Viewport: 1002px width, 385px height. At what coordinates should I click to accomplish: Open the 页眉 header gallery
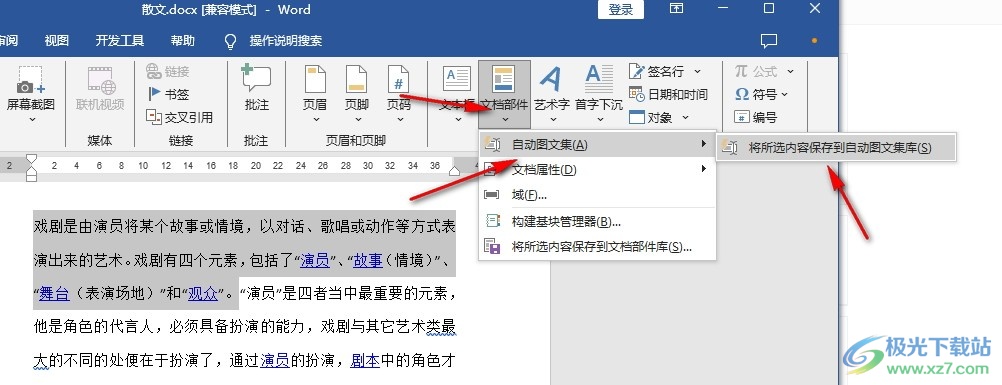pos(315,94)
